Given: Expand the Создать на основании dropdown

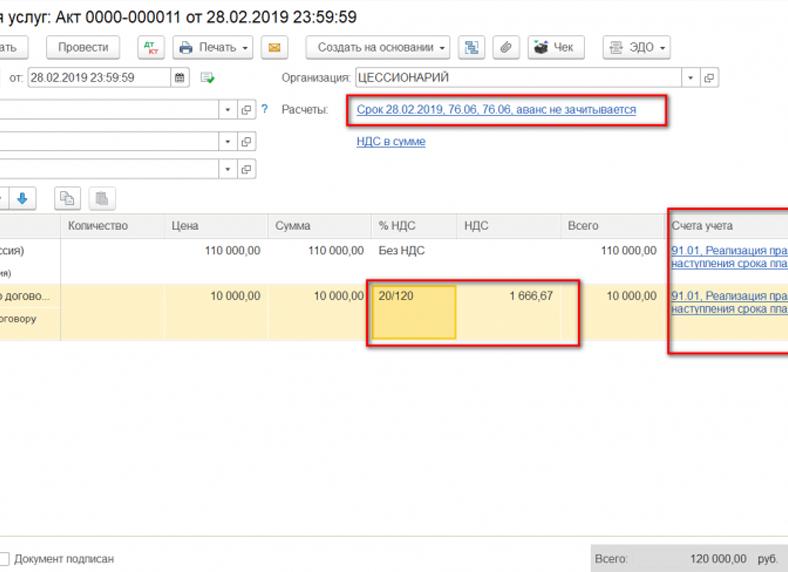Looking at the screenshot, I should point(377,47).
